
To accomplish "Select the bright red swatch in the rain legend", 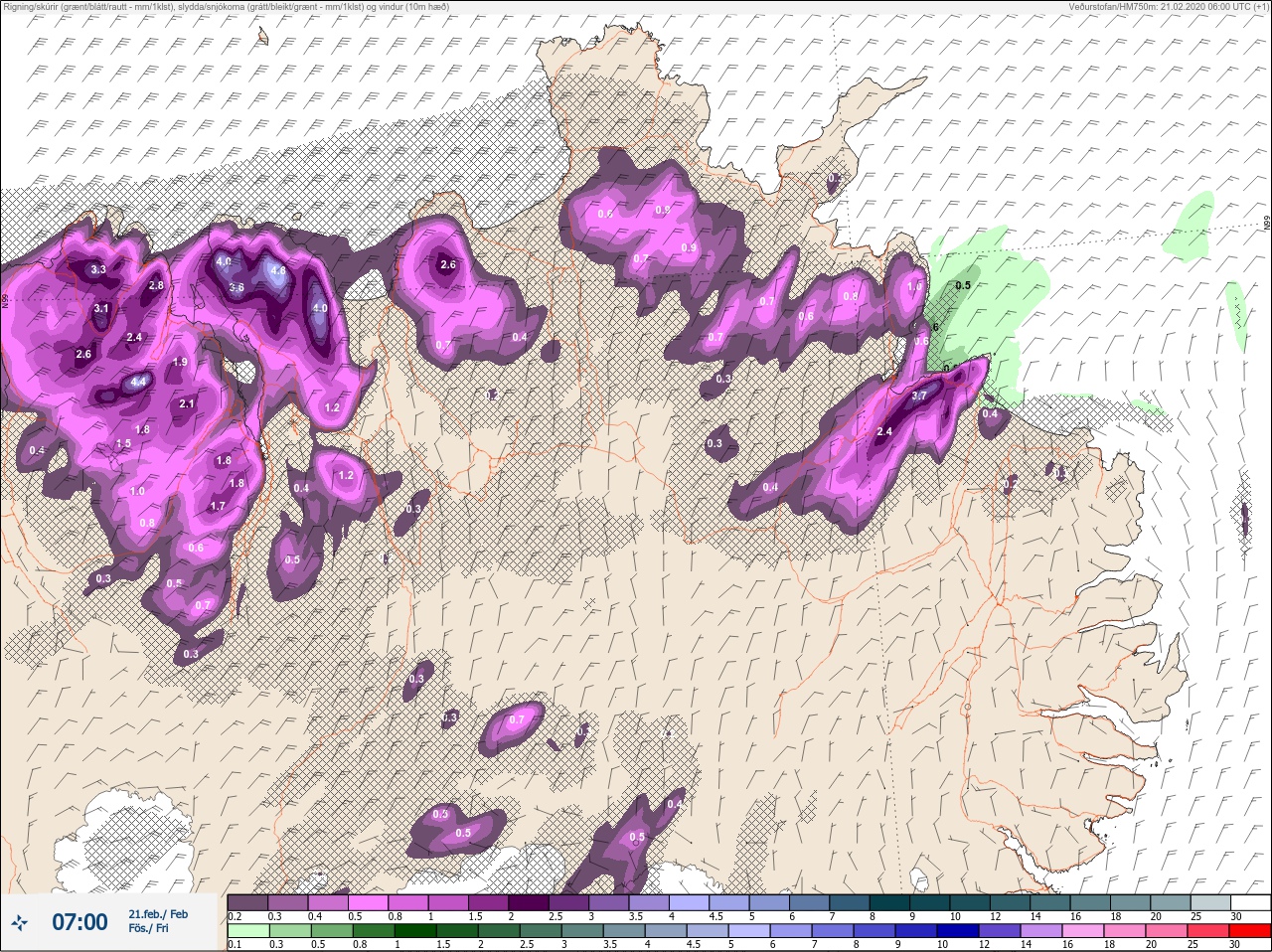I will click(x=1250, y=931).
